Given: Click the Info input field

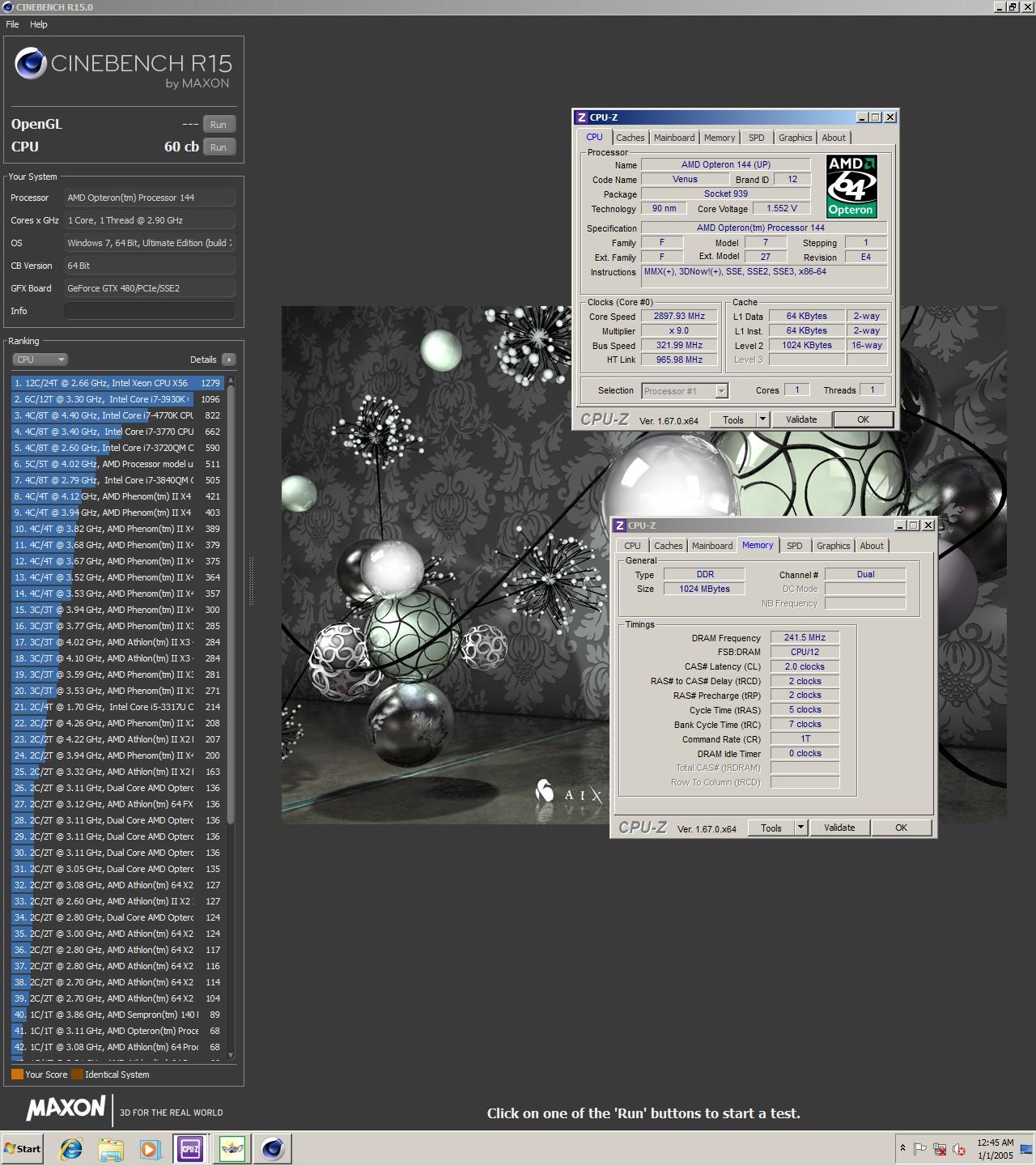Looking at the screenshot, I should point(150,311).
